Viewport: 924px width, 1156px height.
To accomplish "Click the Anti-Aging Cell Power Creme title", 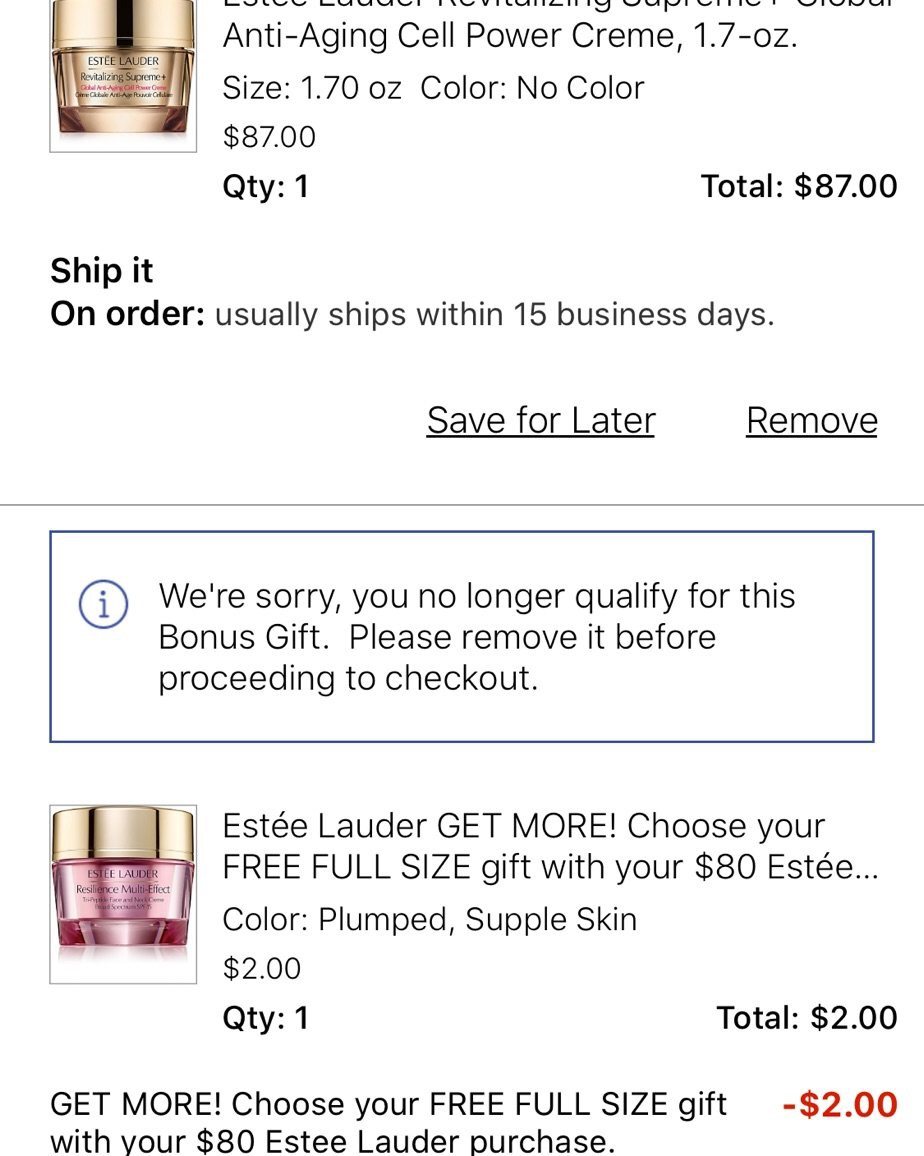I will pos(510,36).
